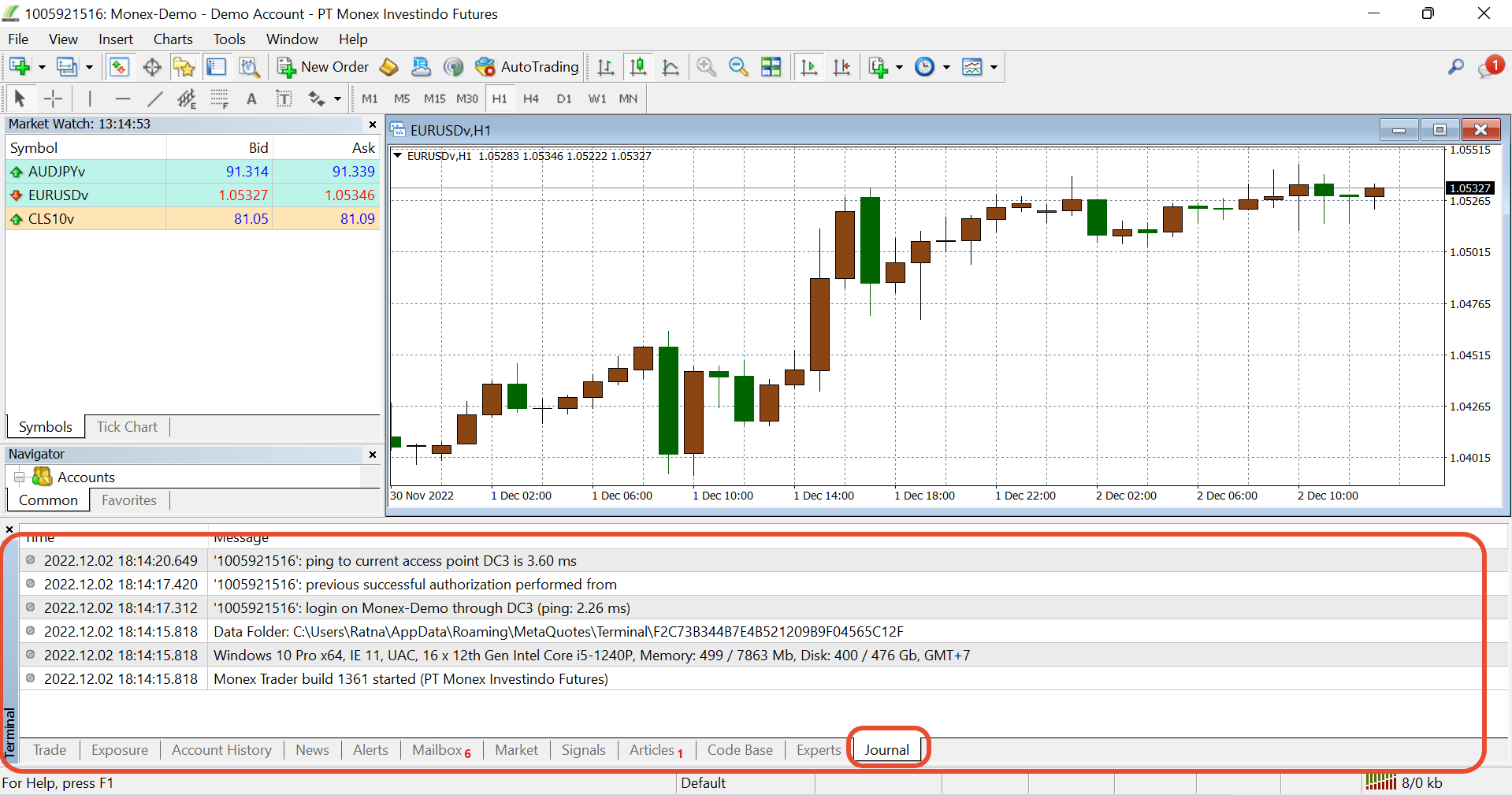Image resolution: width=1512 pixels, height=795 pixels.
Task: Open the Account History terminal tab
Action: 221,750
